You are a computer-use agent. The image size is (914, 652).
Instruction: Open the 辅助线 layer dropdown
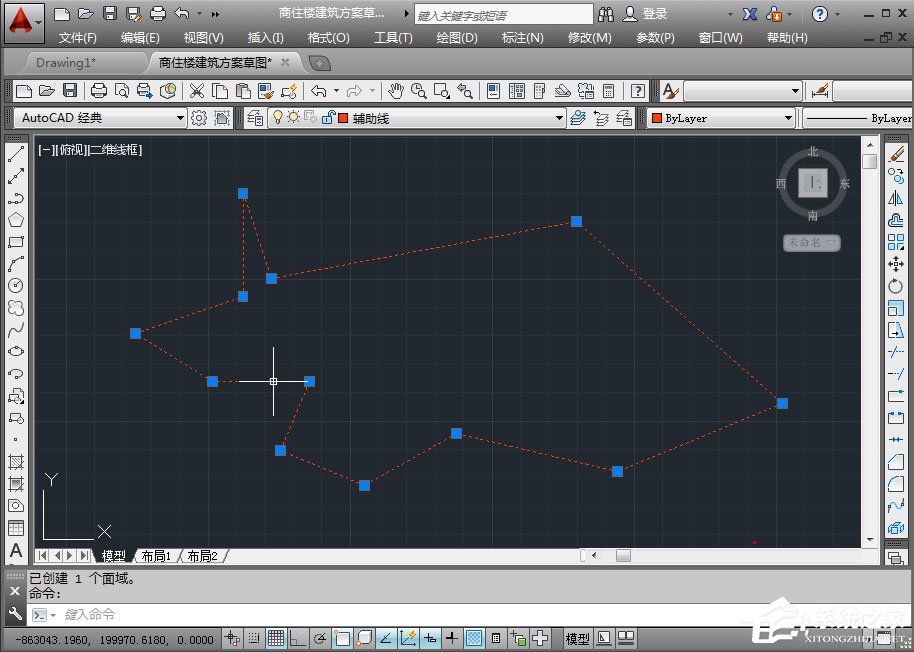[559, 118]
